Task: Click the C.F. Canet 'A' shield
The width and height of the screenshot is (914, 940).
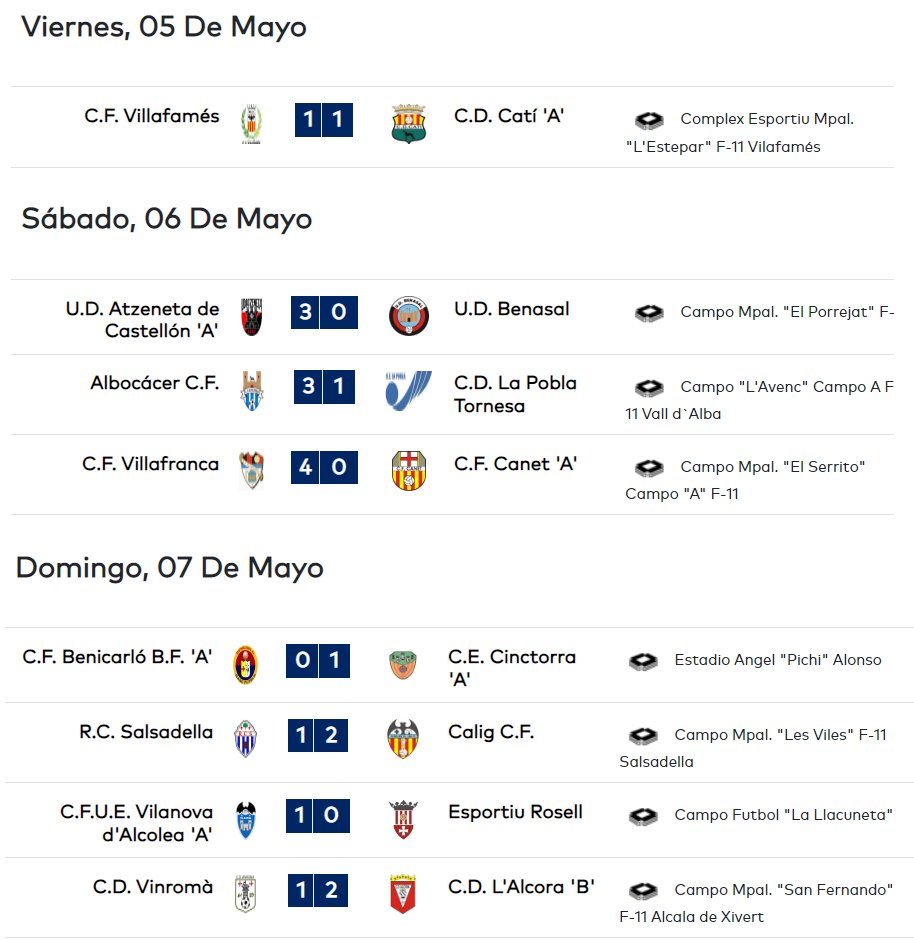Action: (x=409, y=470)
